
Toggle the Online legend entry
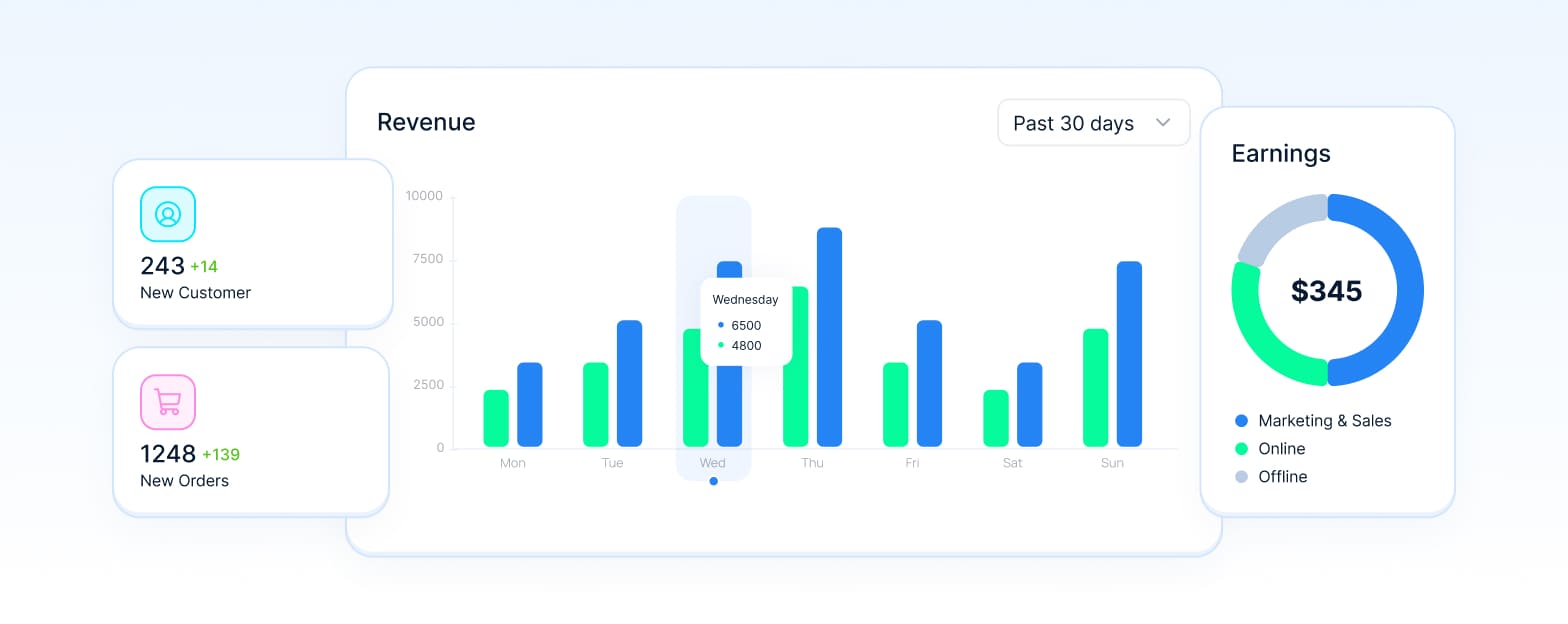[1281, 449]
